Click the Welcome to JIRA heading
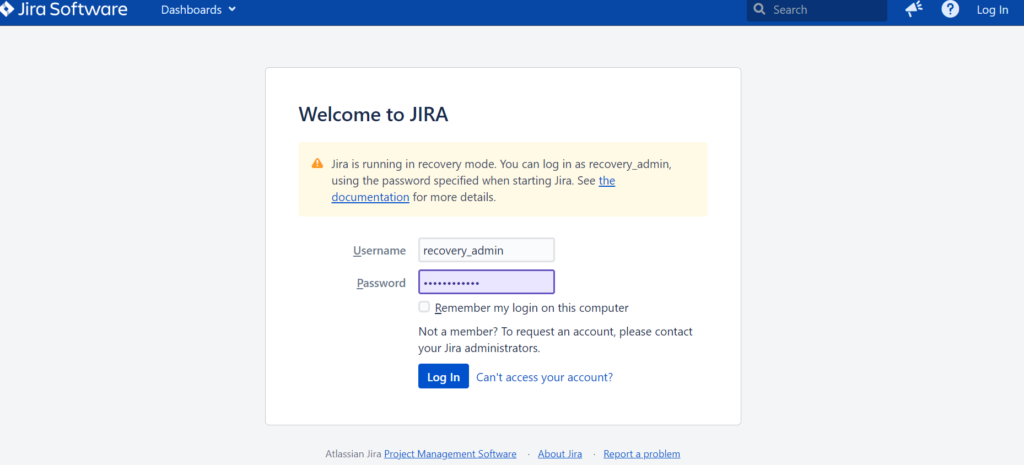1024x465 pixels. [x=373, y=114]
